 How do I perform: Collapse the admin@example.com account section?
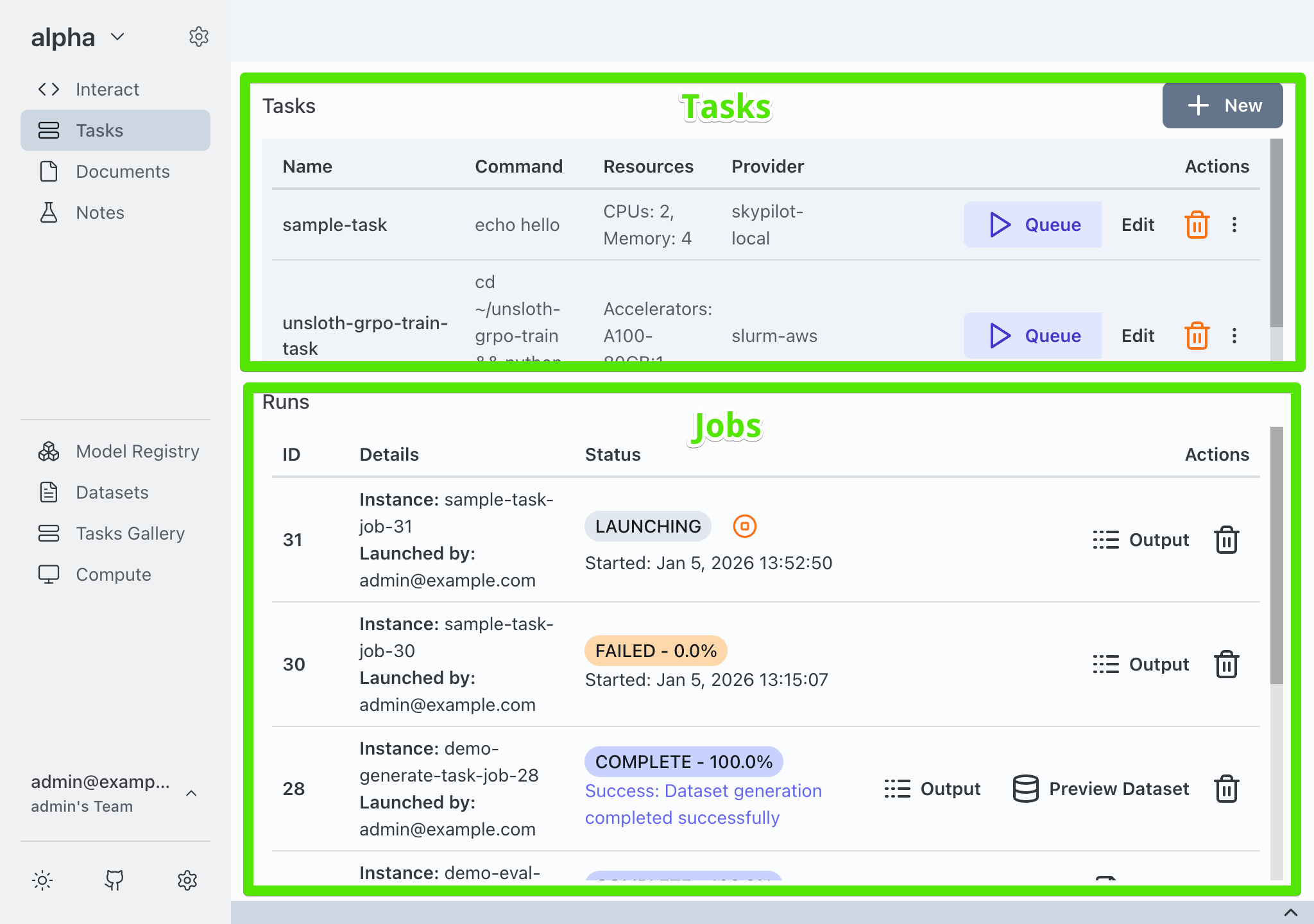(191, 794)
